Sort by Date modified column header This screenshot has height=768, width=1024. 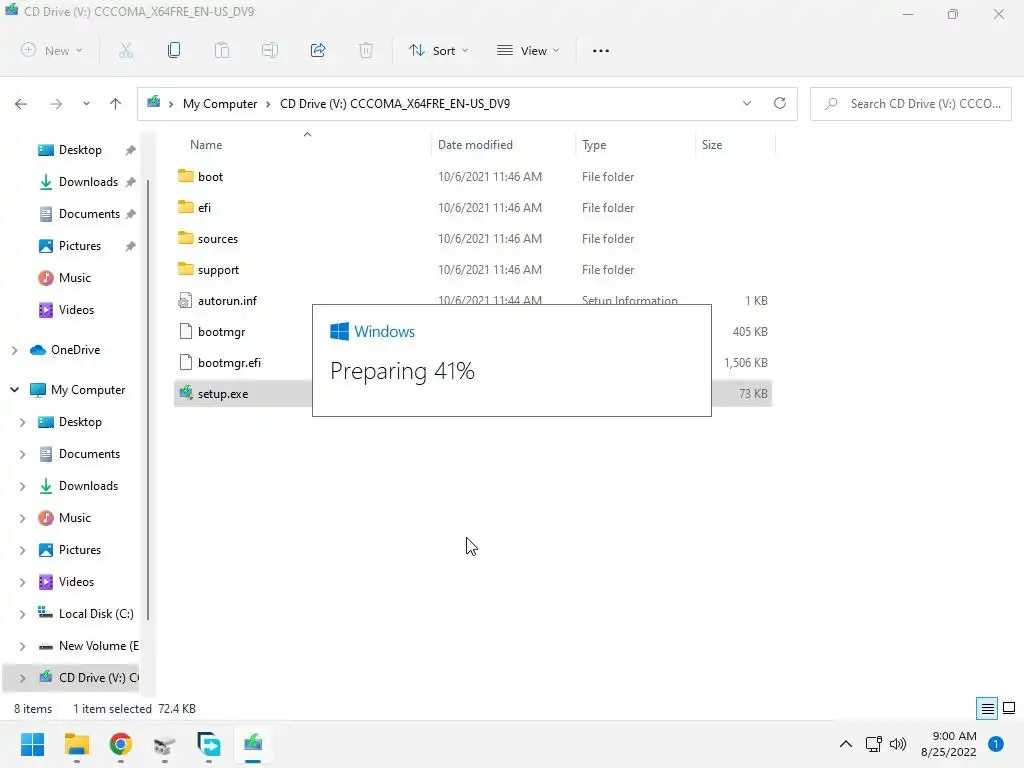pyautogui.click(x=475, y=145)
